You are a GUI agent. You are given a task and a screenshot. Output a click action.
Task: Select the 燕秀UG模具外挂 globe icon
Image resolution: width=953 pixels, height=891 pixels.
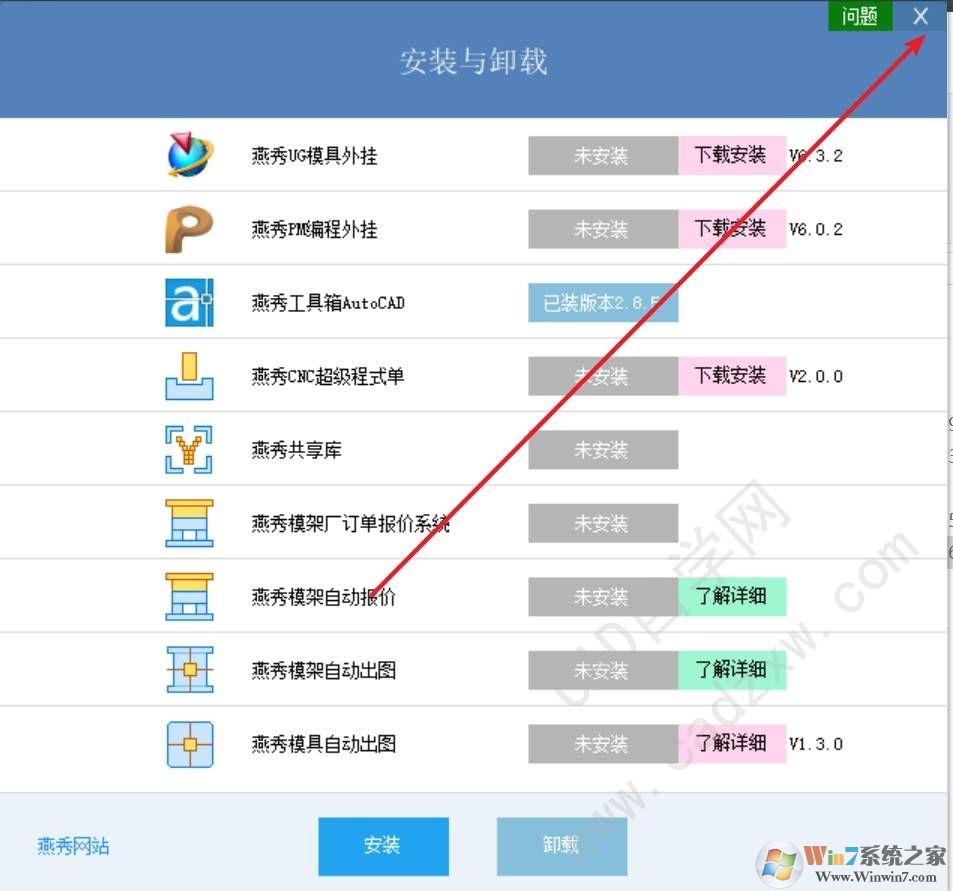click(x=189, y=154)
